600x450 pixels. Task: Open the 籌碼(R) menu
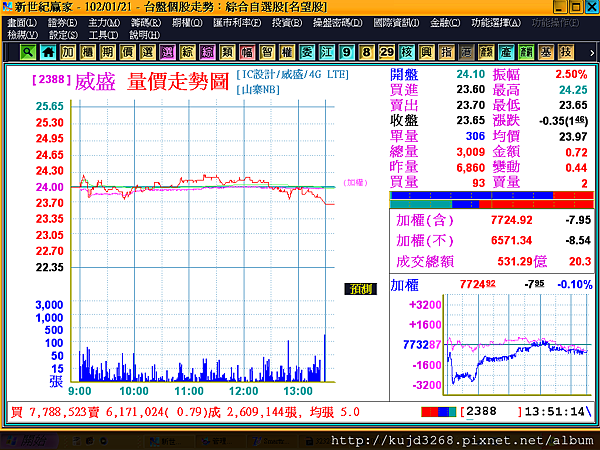click(146, 23)
